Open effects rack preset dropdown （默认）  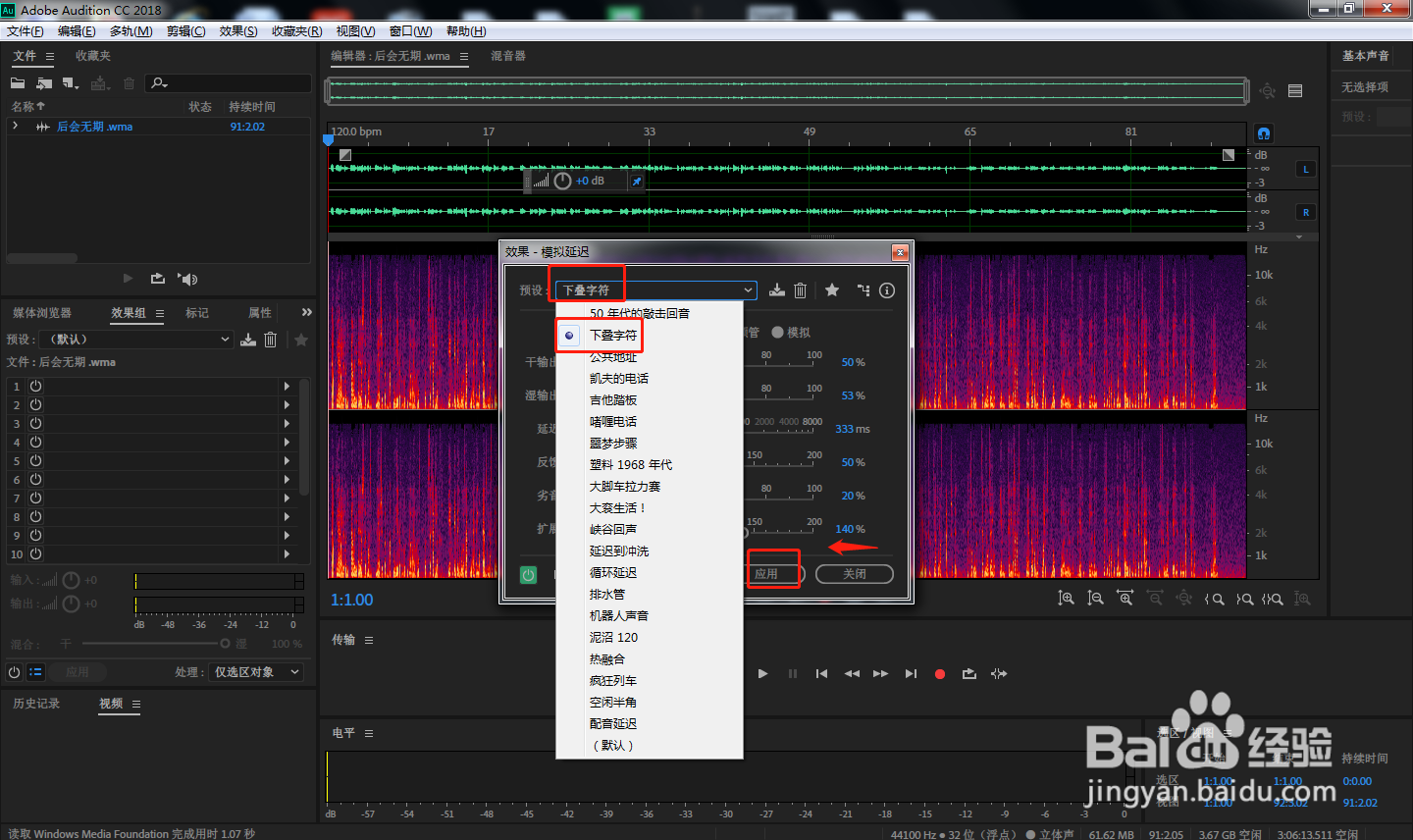(138, 340)
